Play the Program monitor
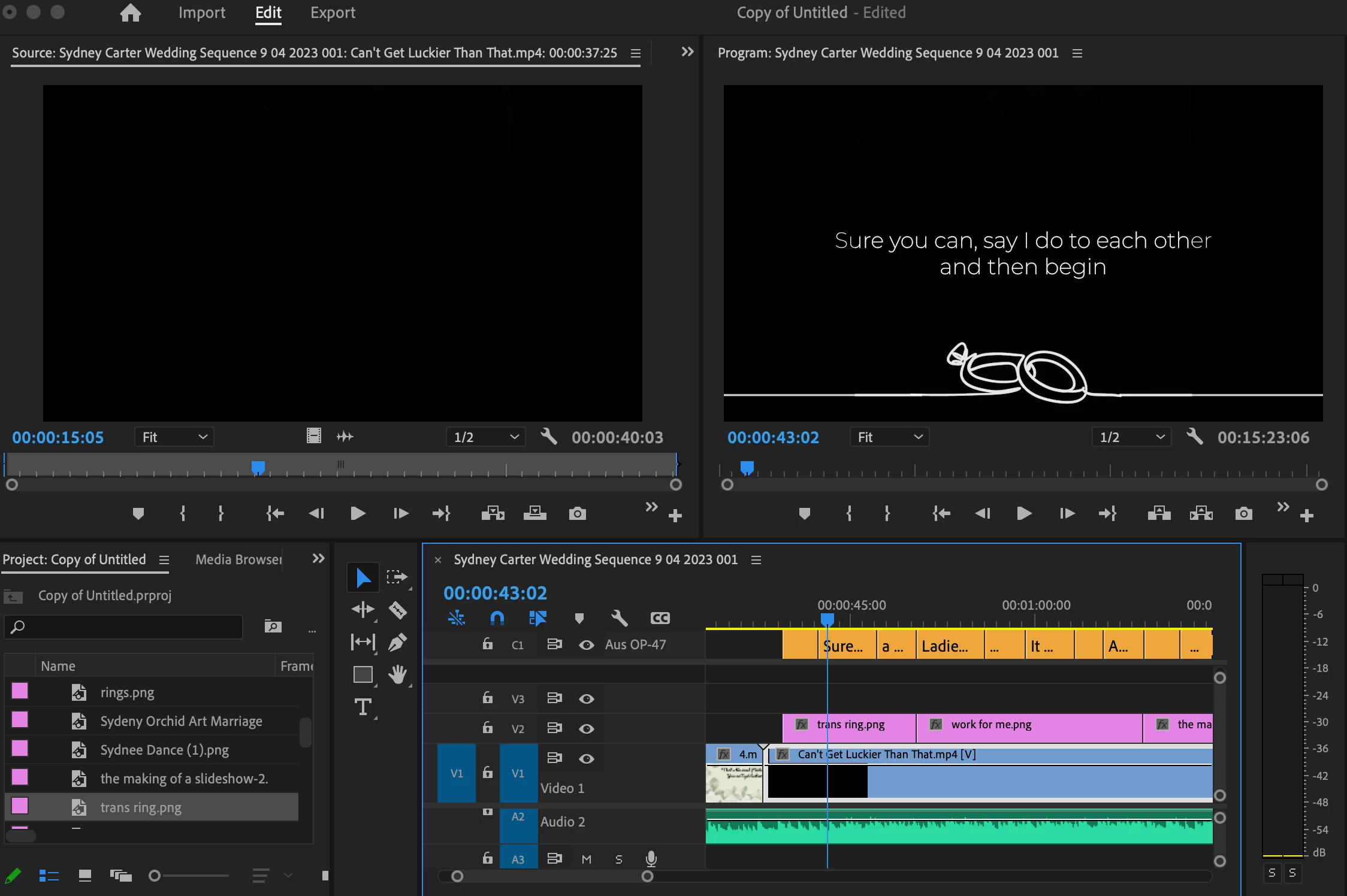Screen dimensions: 1347x896 coord(1024,513)
